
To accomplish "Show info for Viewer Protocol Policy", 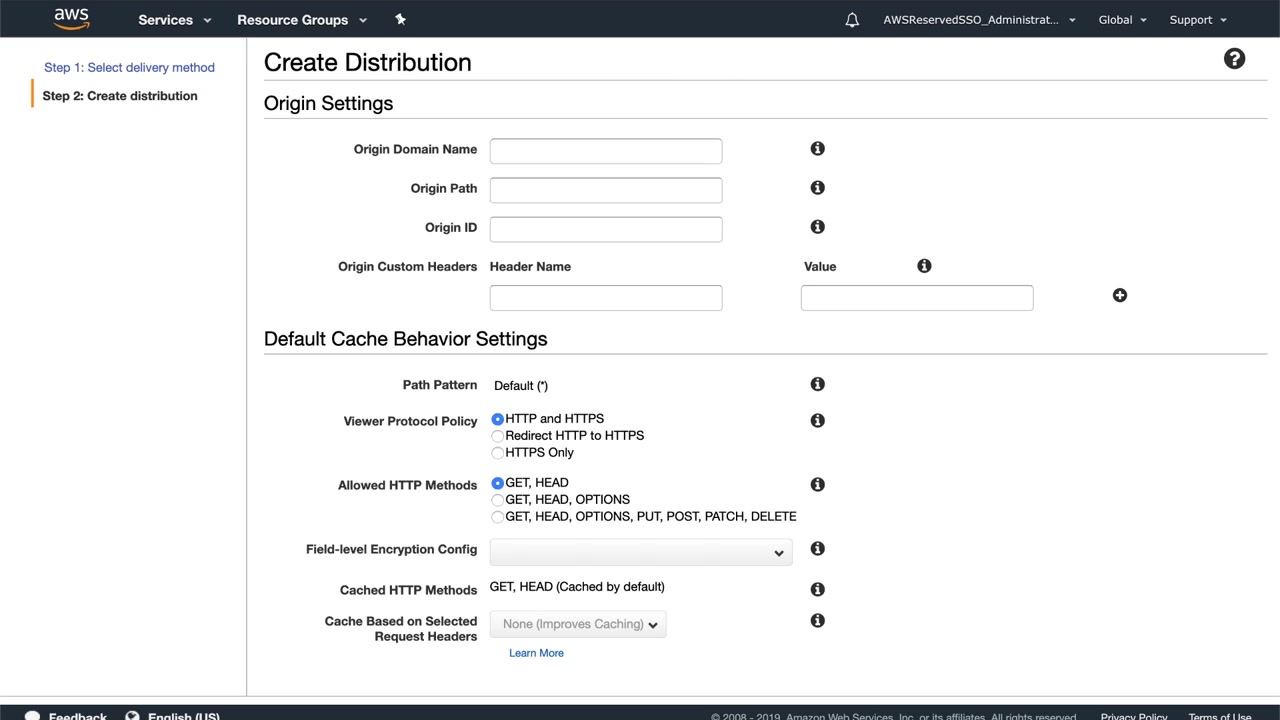I will pos(817,421).
